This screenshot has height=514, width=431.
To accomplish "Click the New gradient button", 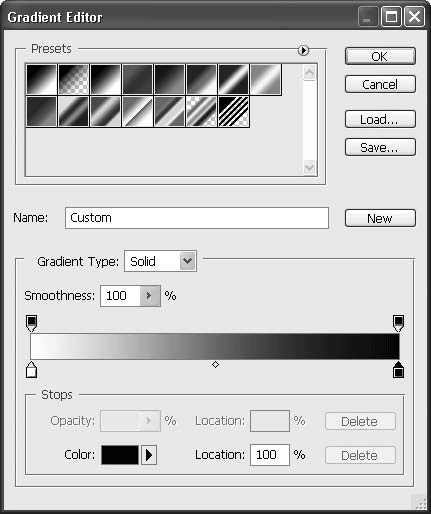I will click(380, 218).
